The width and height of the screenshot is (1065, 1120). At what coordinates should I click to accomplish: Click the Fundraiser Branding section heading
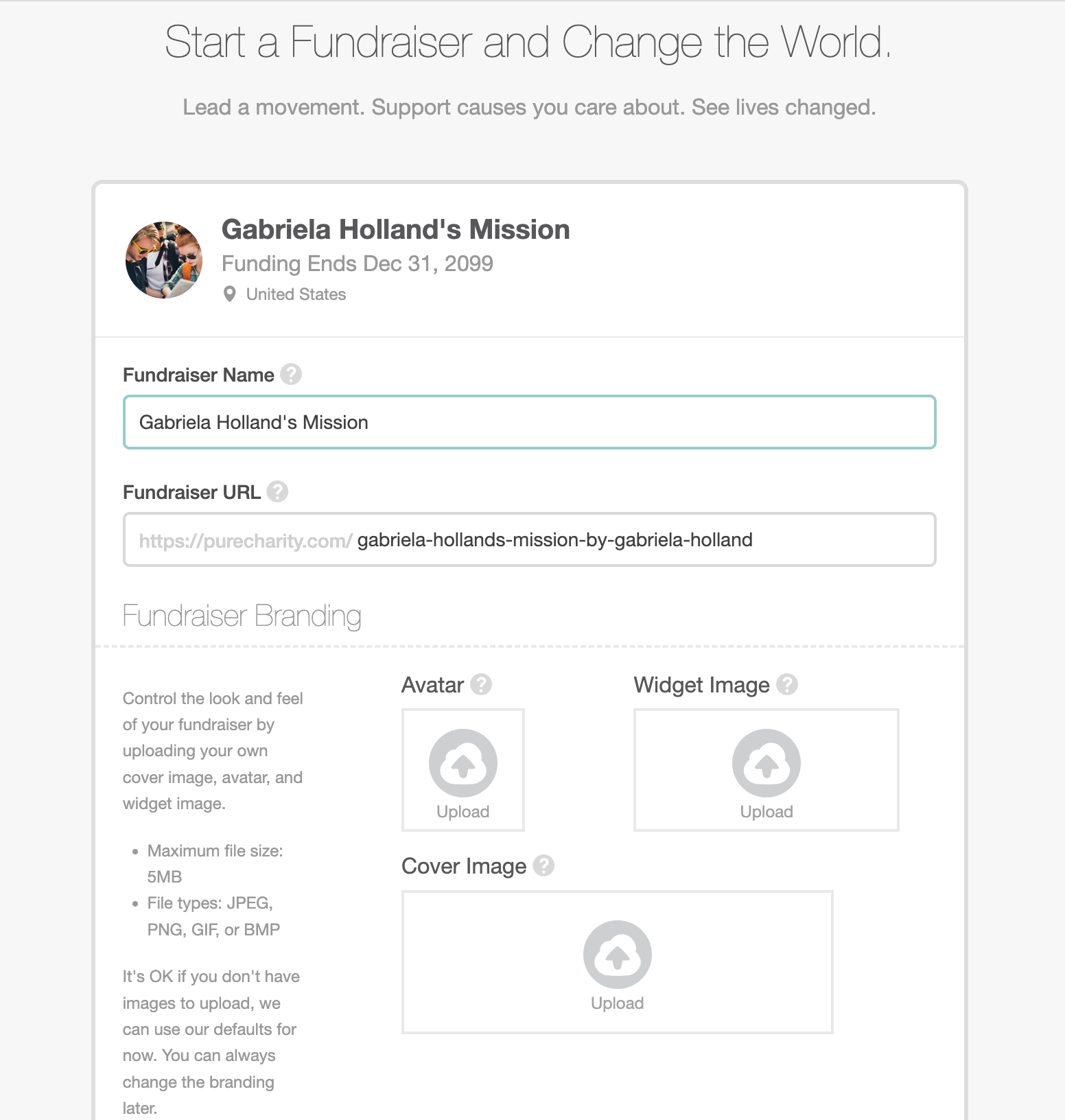[x=242, y=616]
